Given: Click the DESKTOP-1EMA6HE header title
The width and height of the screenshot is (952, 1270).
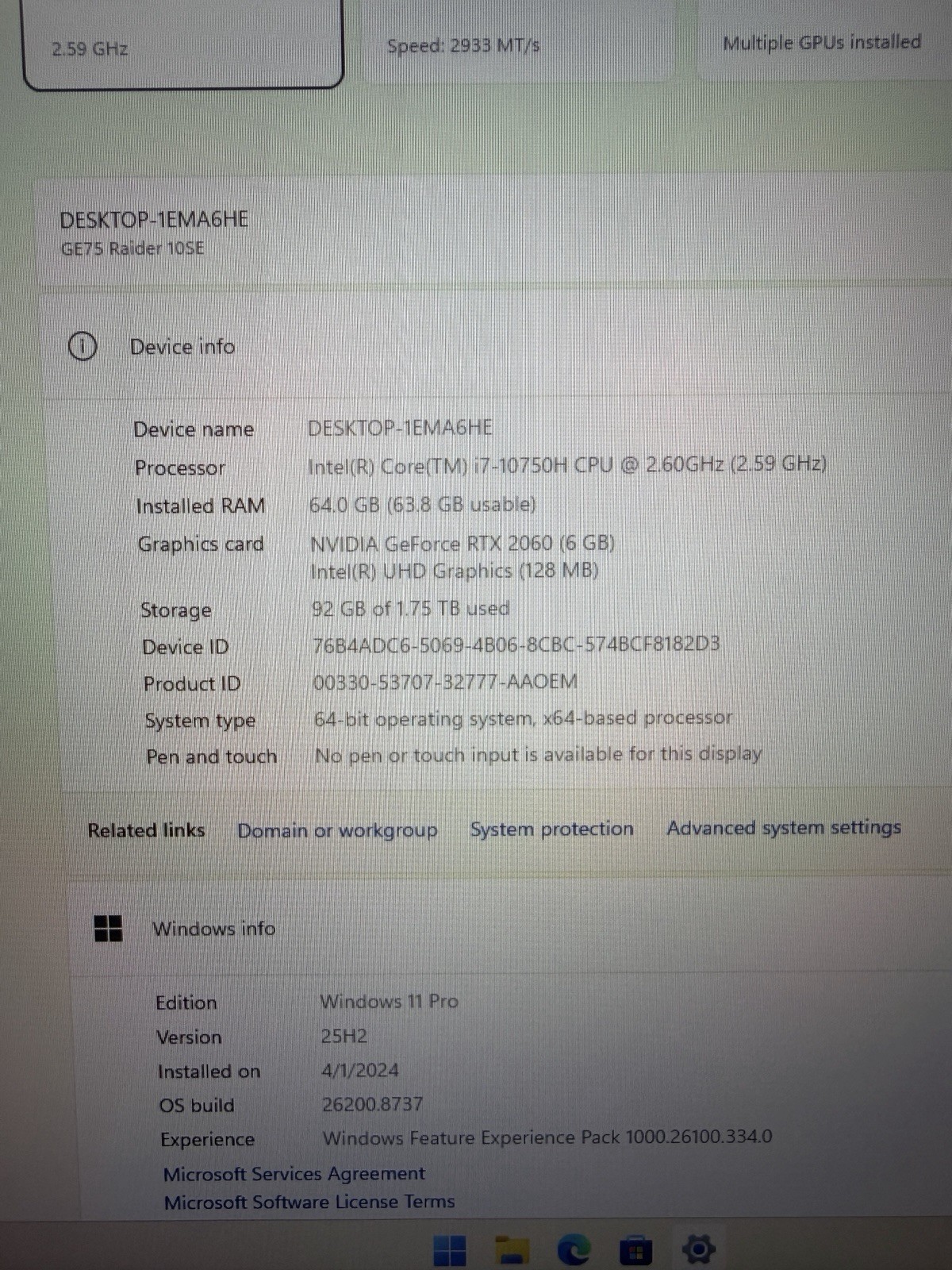Looking at the screenshot, I should click(x=154, y=219).
